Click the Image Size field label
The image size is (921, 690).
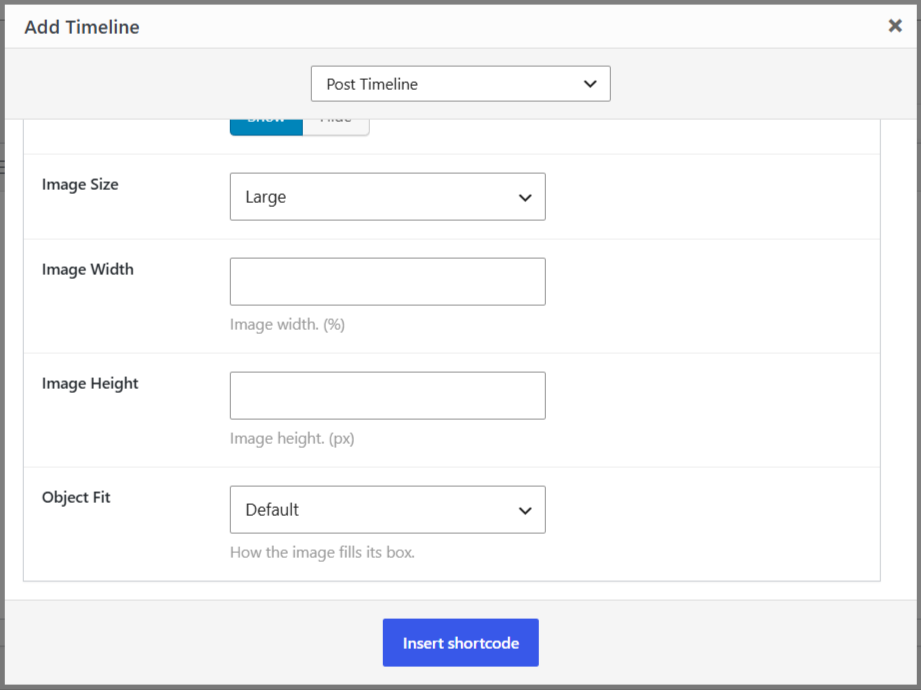(80, 184)
